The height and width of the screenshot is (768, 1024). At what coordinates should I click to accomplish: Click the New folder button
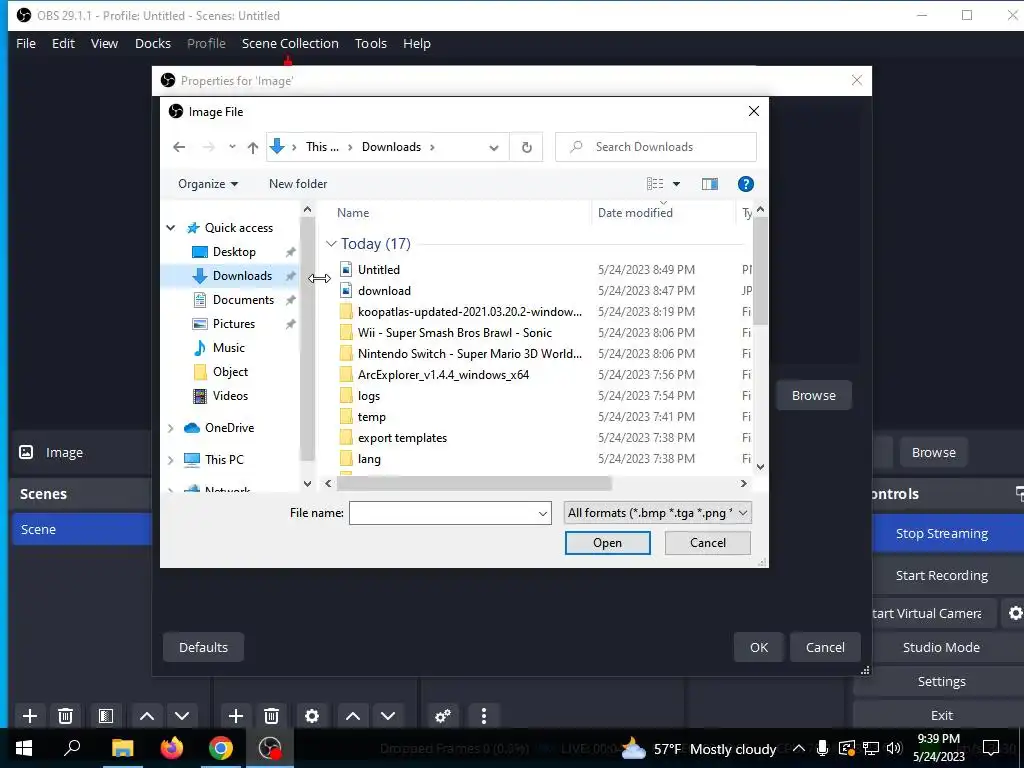pyautogui.click(x=298, y=184)
